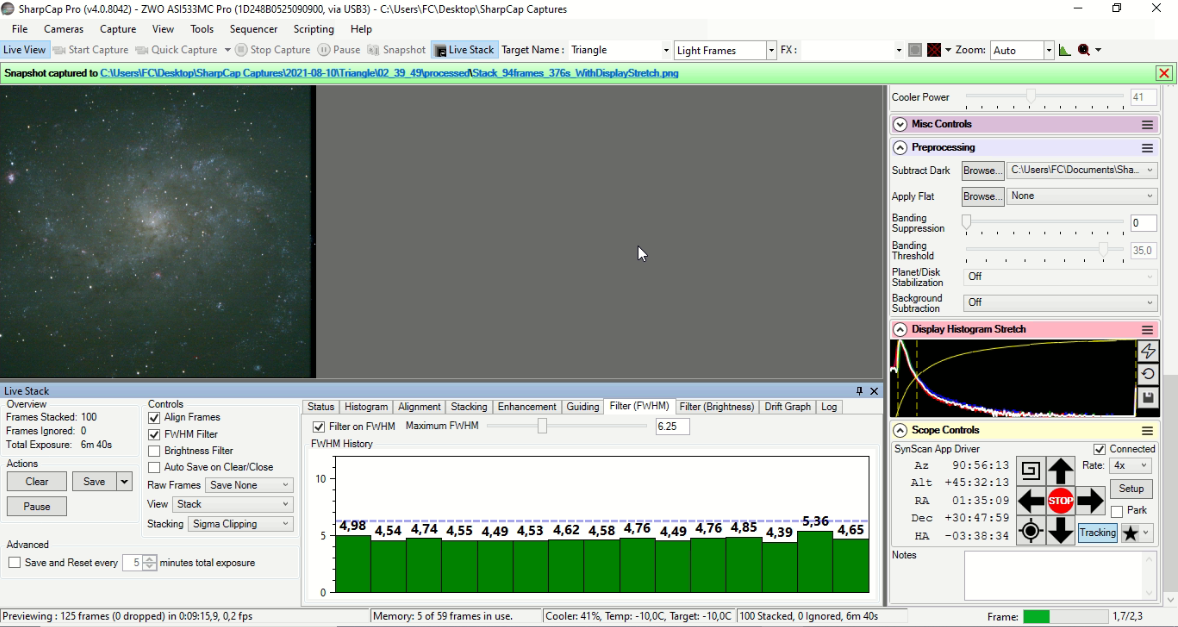Enable Auto Save on Clear/Close

click(x=154, y=468)
